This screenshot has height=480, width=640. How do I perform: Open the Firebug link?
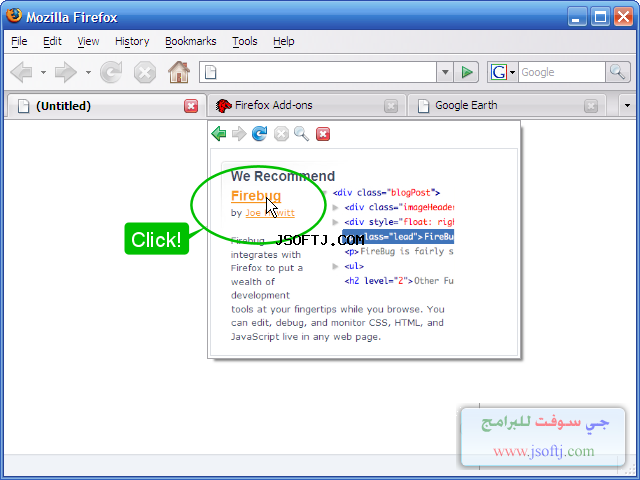[256, 196]
